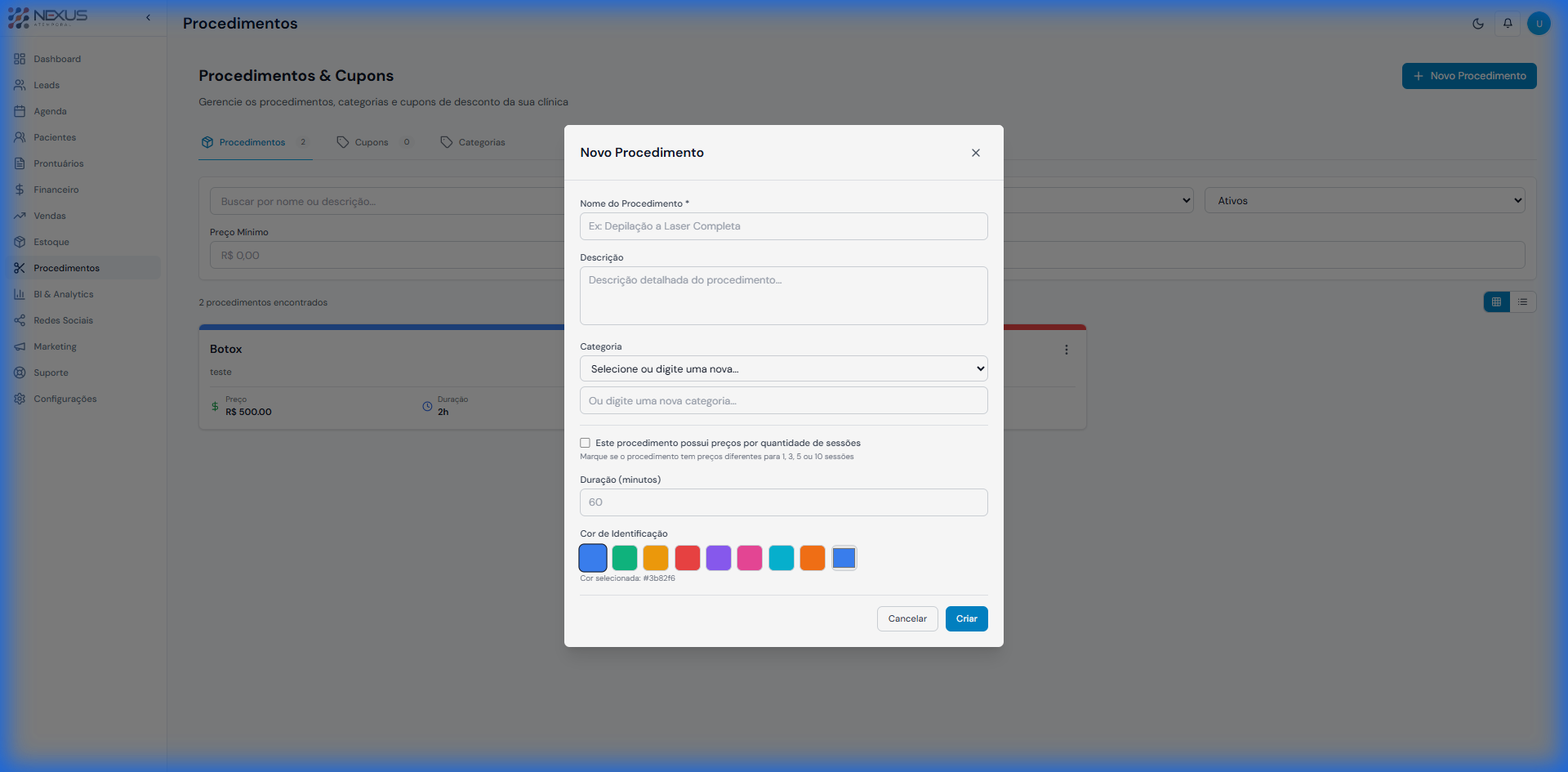
Task: Open the Marketing sidebar icon
Action: tap(20, 346)
